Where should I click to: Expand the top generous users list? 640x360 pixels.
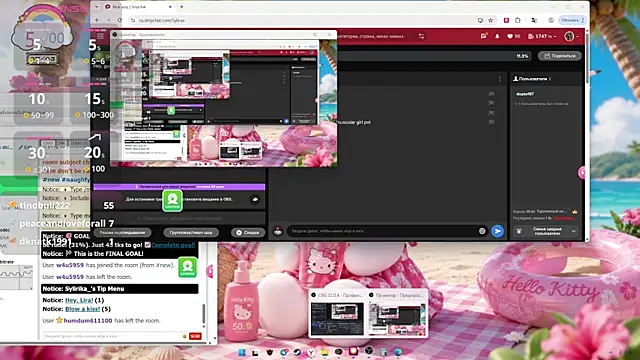tap(546, 231)
